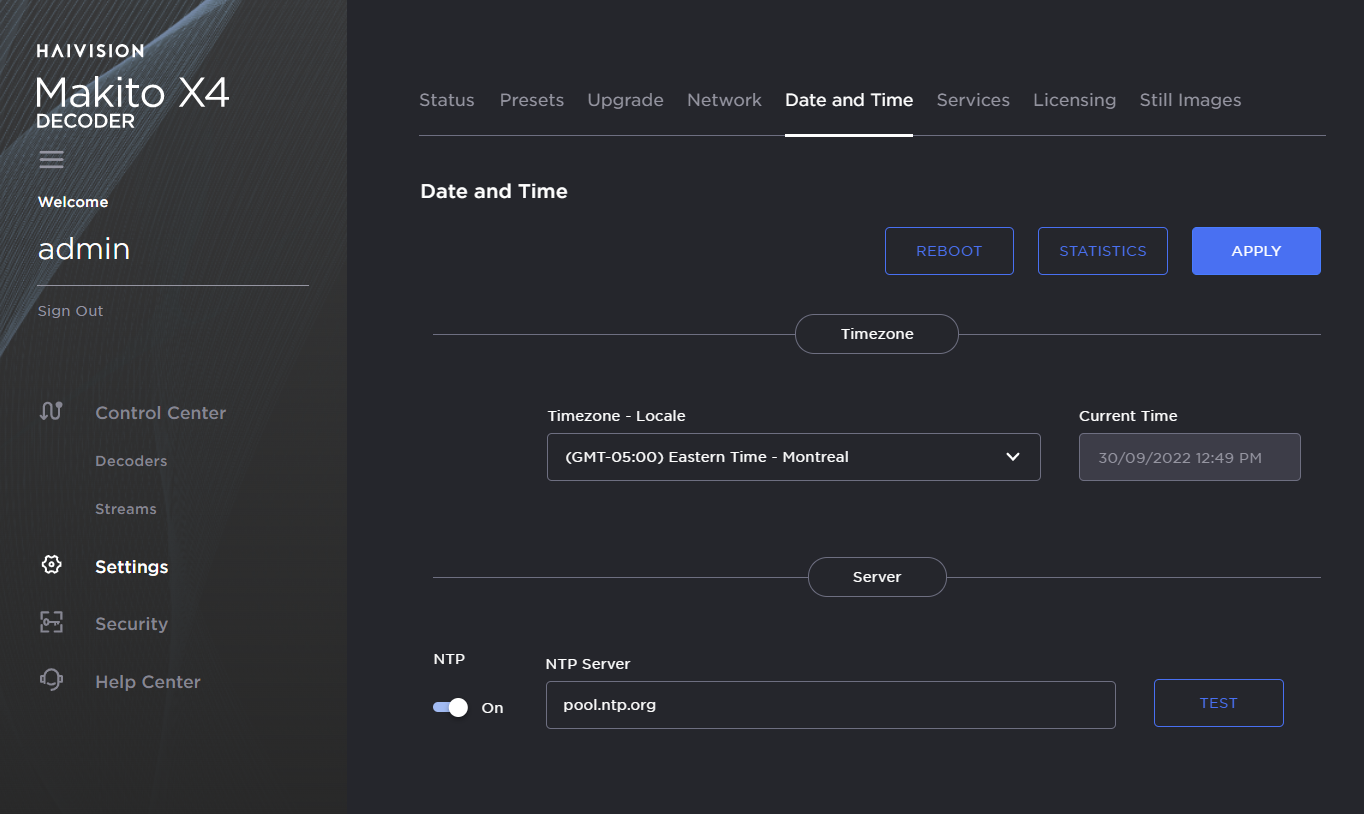Switch to the Still Images tab

(x=1190, y=100)
